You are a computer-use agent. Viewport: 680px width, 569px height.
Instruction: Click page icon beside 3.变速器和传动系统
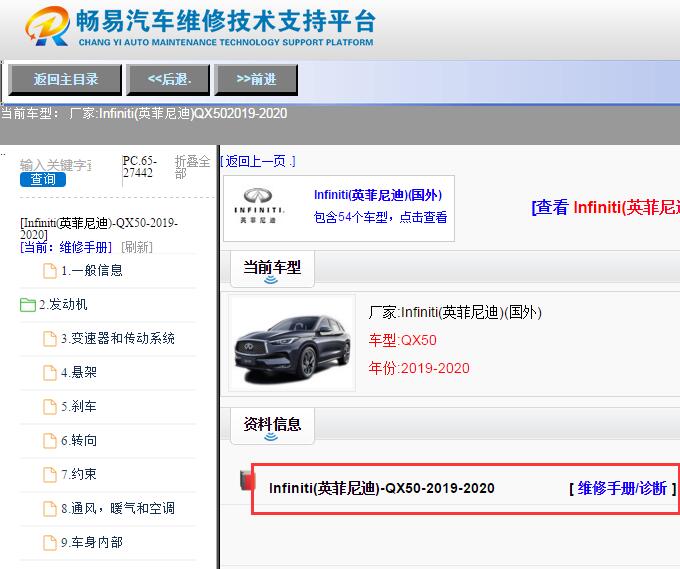[50, 339]
